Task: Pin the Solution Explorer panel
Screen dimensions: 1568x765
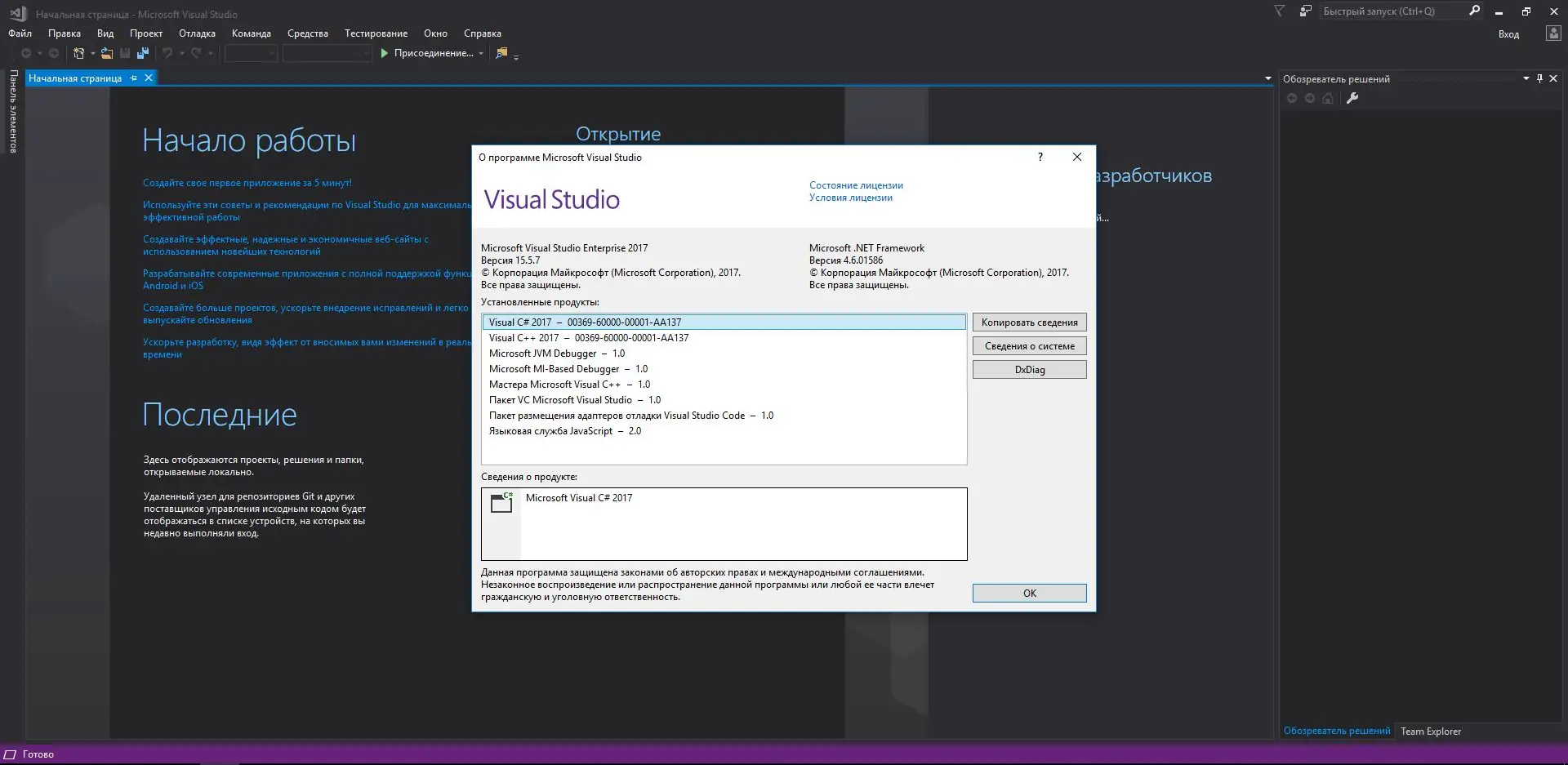Action: coord(1539,78)
